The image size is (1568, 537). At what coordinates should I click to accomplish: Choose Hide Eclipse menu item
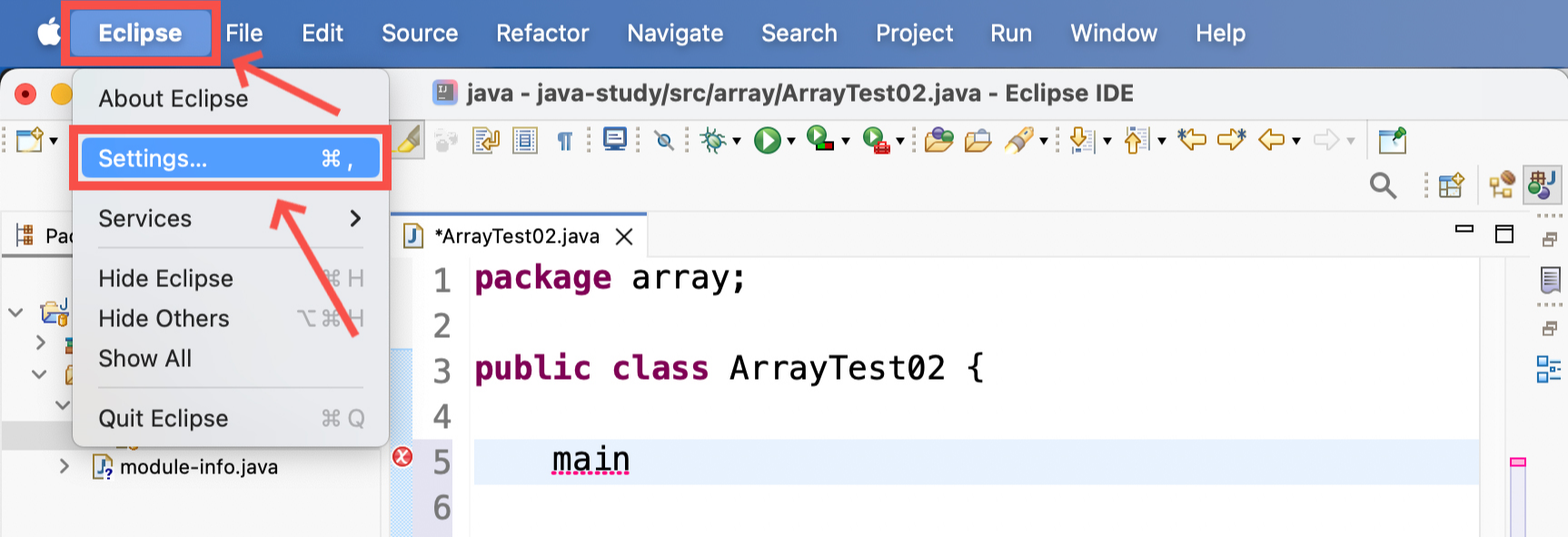pyautogui.click(x=231, y=278)
